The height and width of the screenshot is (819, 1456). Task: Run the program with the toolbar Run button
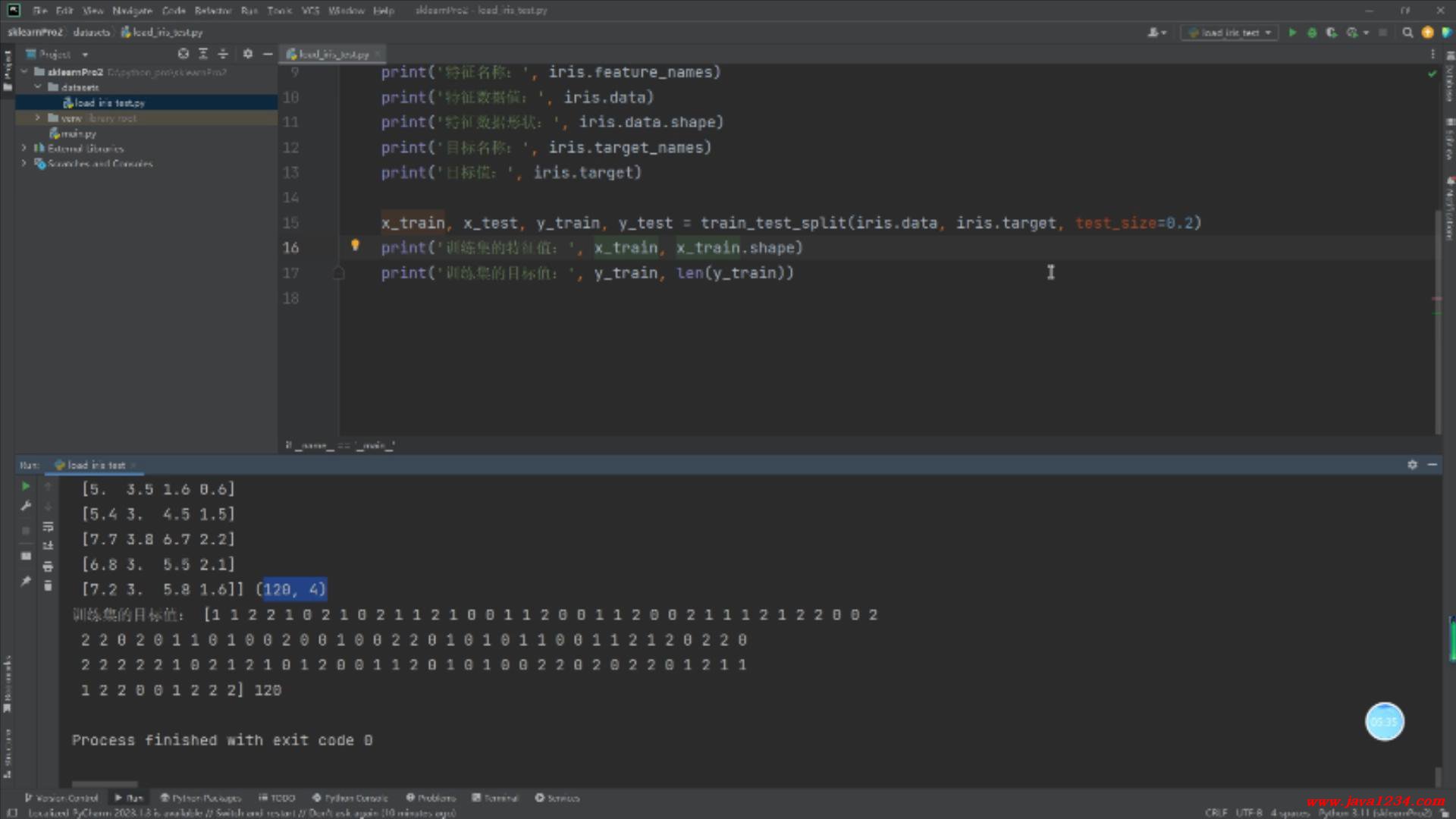[x=1292, y=33]
